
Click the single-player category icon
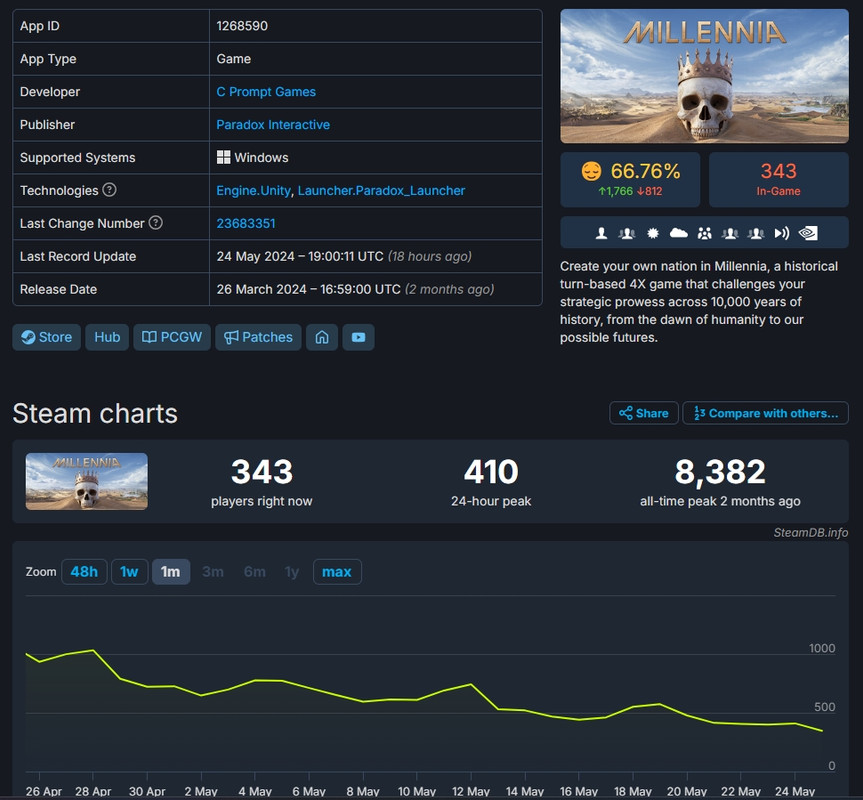[601, 233]
